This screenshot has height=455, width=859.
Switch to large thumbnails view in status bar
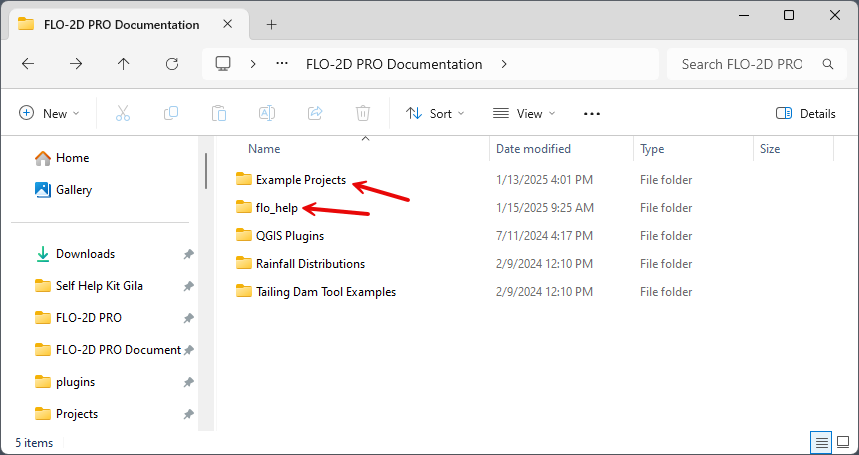tap(842, 442)
